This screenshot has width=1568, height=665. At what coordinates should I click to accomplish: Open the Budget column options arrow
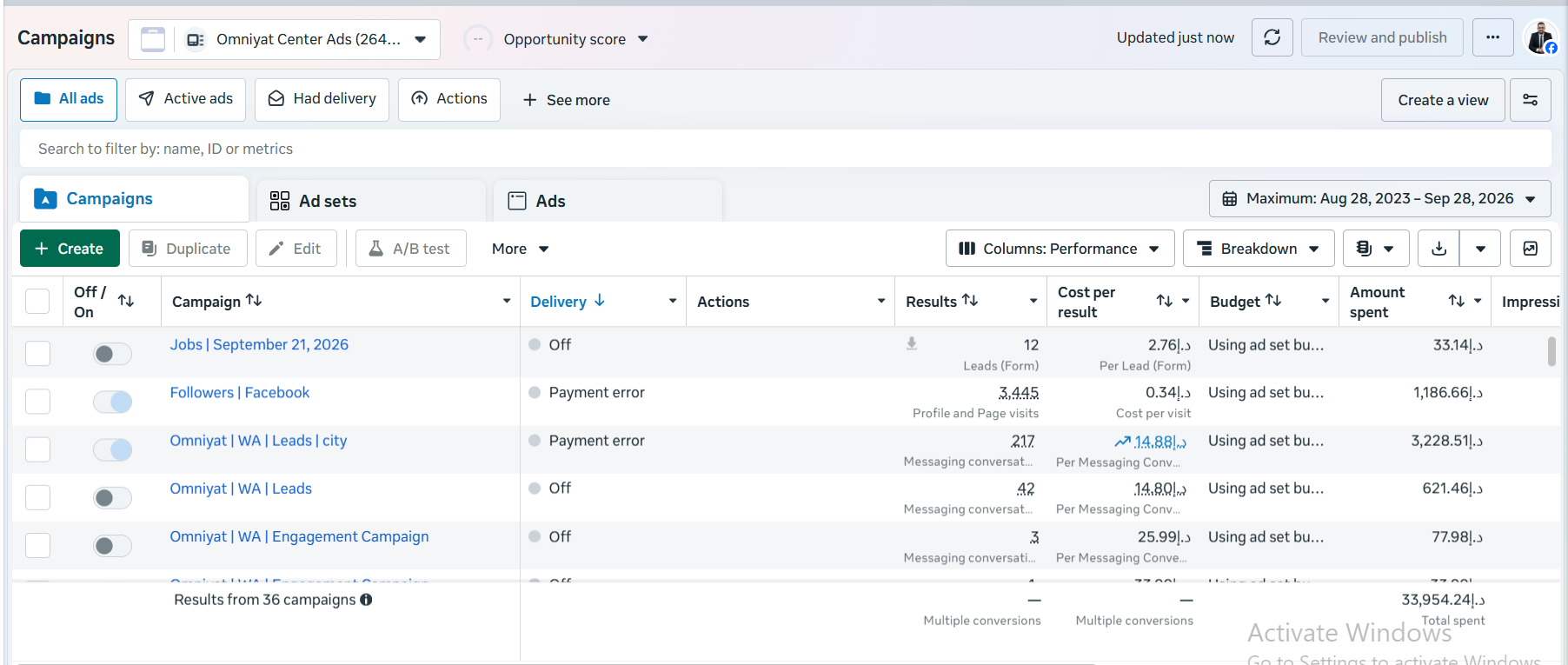pos(1325,301)
